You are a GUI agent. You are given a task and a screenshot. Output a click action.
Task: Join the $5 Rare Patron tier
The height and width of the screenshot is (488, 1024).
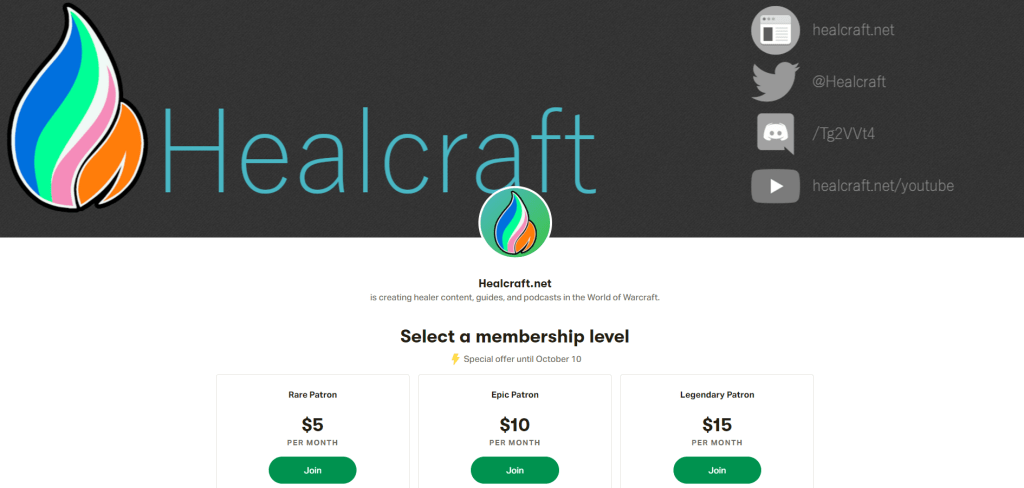[313, 470]
